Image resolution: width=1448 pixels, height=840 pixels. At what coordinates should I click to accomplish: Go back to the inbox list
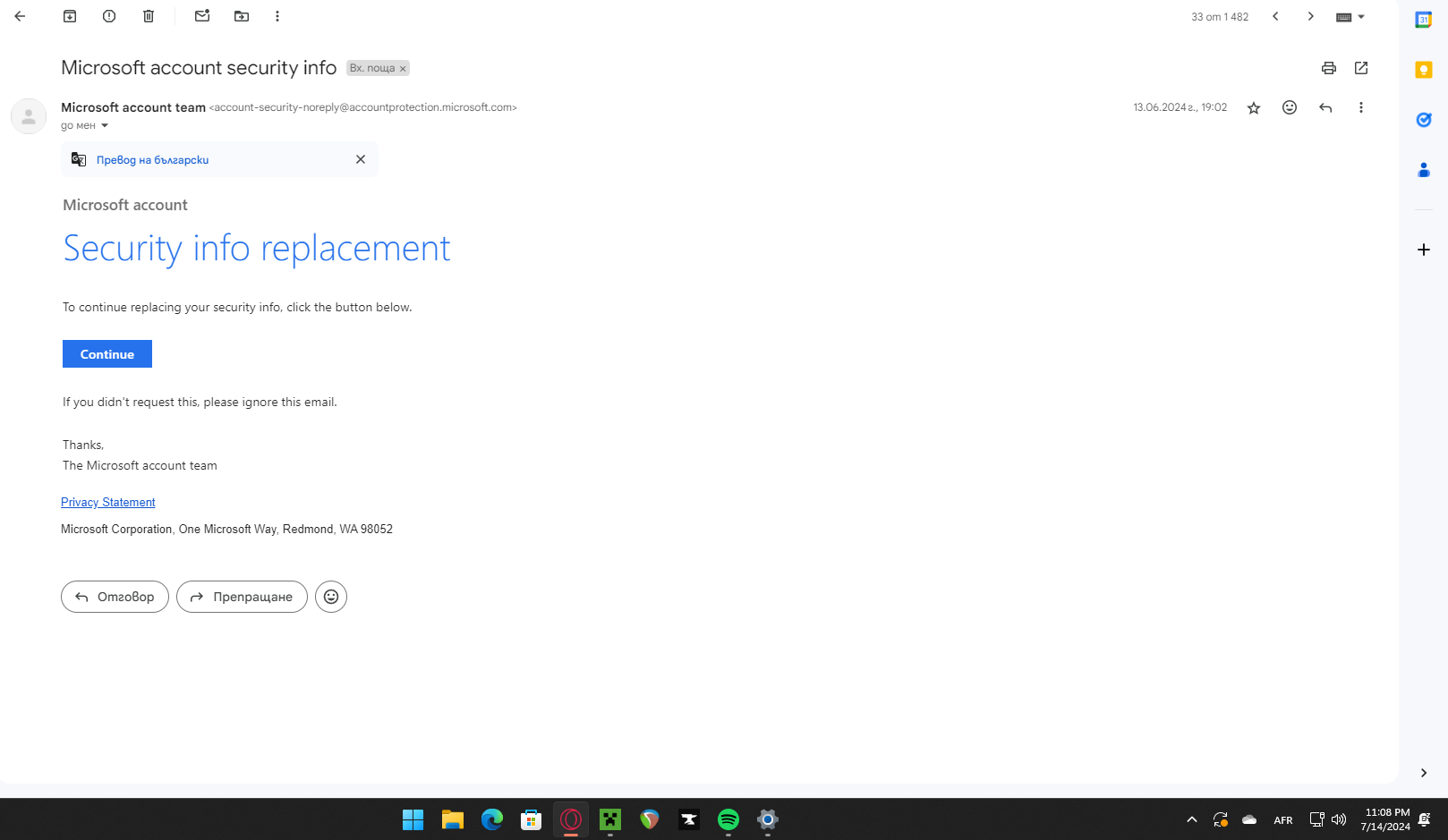coord(20,16)
